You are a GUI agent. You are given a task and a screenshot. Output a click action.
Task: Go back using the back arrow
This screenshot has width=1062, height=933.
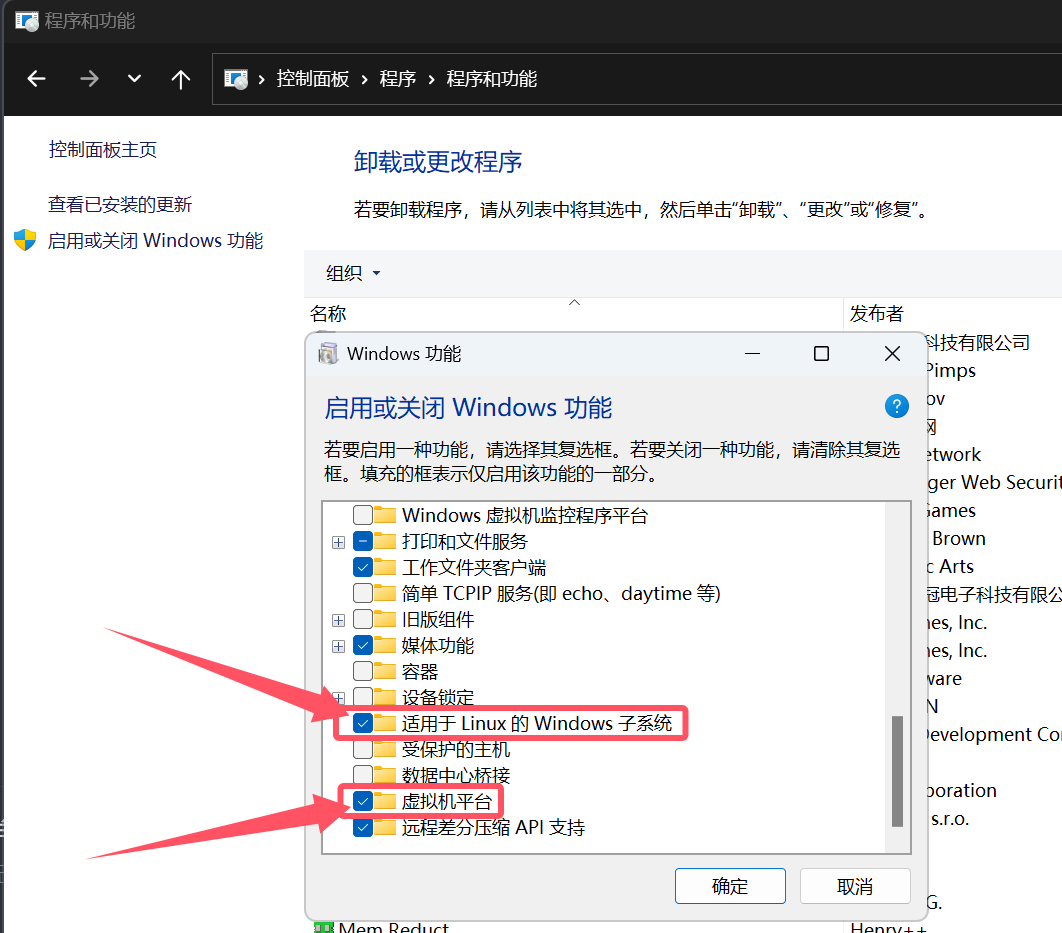(x=37, y=79)
